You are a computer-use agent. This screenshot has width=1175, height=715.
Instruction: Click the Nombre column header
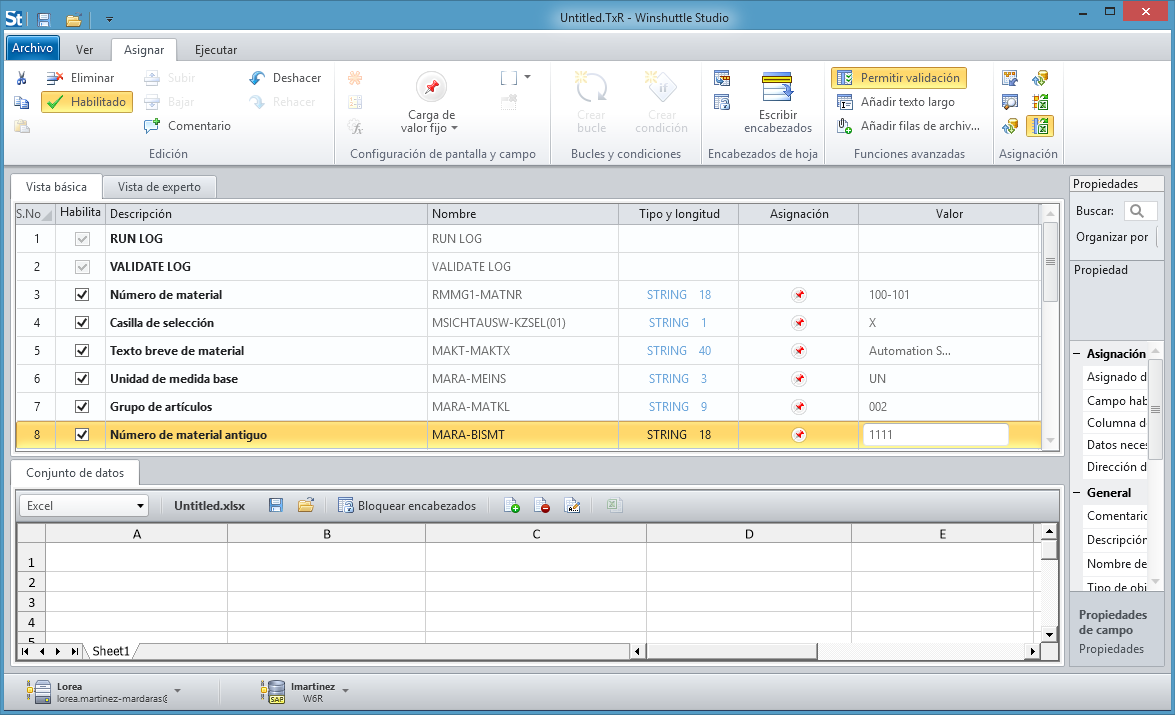pyautogui.click(x=522, y=214)
